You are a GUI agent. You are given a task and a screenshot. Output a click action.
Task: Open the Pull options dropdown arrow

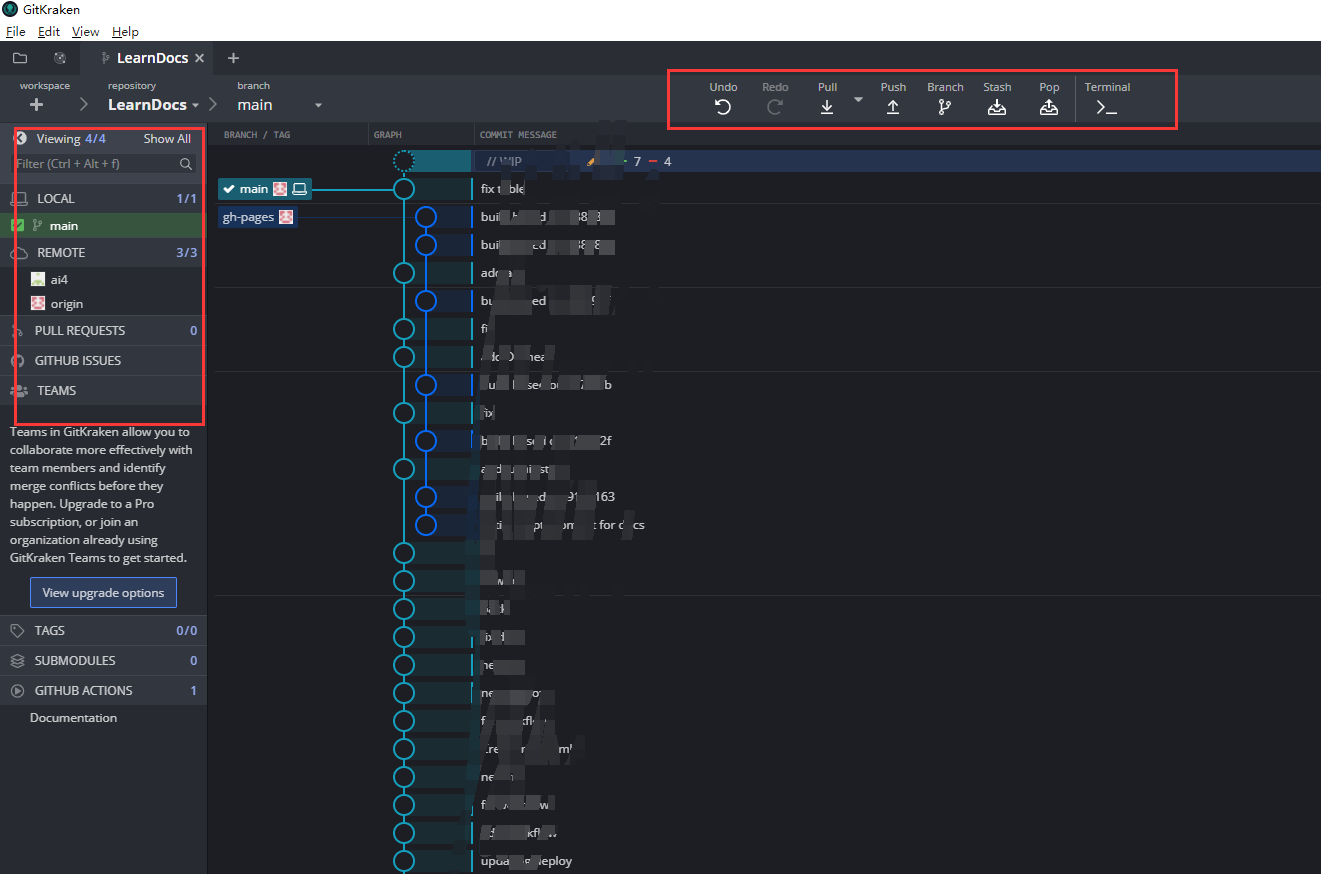[858, 99]
